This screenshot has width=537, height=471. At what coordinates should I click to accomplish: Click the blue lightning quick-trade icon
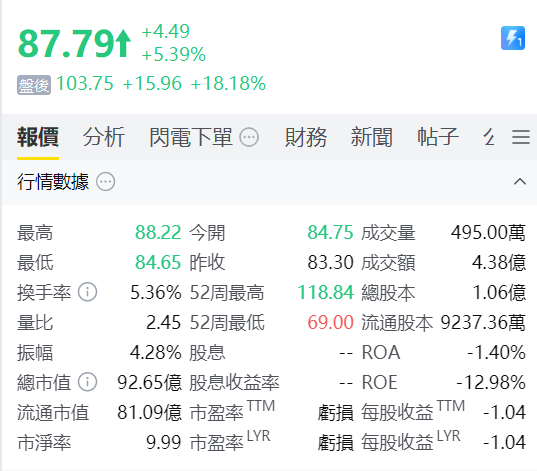click(513, 38)
